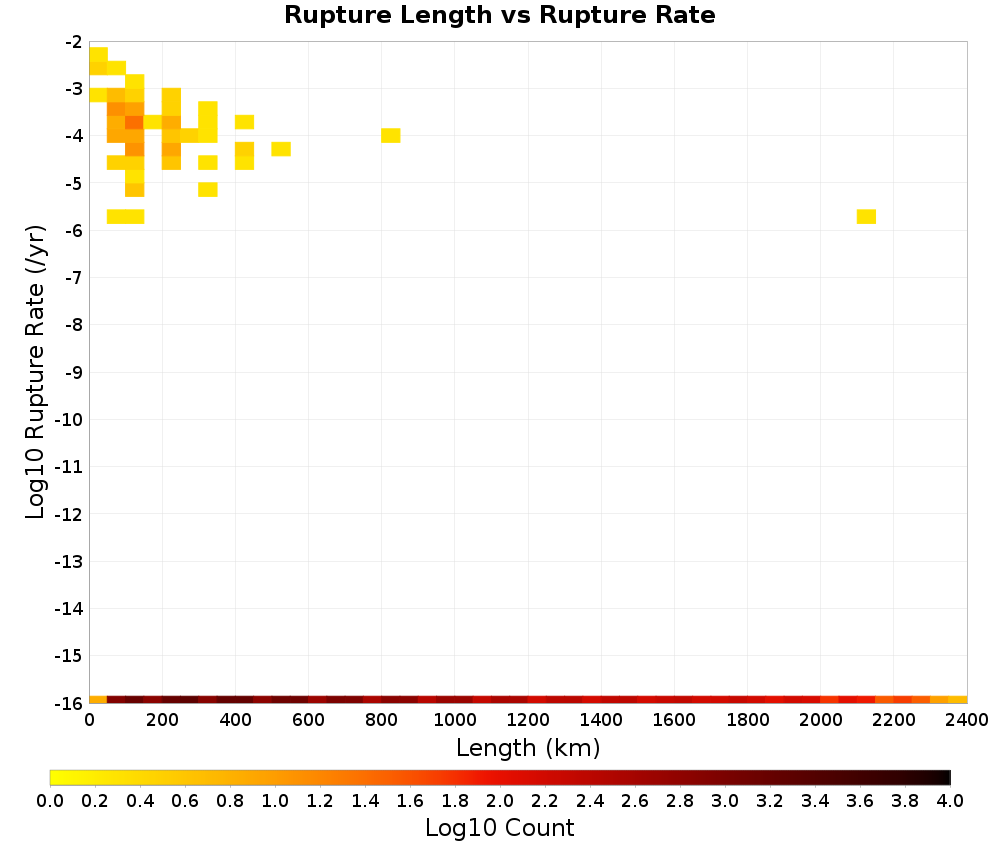
Task: Click x-axis tick label '600'
Action: [x=309, y=721]
